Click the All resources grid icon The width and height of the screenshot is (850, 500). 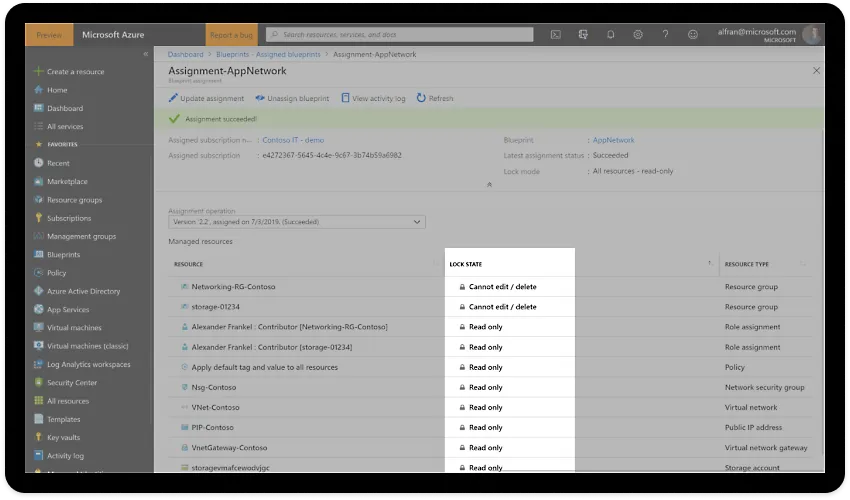click(x=38, y=401)
